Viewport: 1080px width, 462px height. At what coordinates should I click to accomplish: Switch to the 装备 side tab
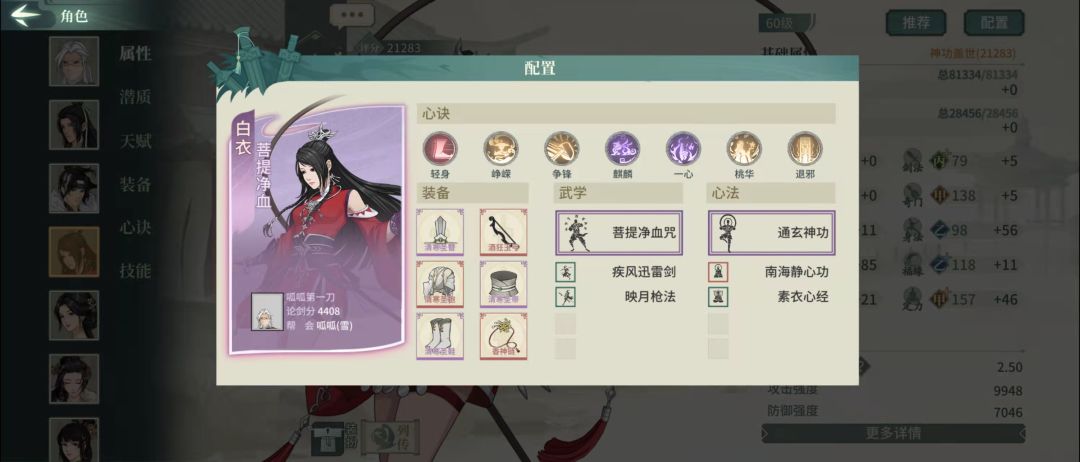coord(135,185)
